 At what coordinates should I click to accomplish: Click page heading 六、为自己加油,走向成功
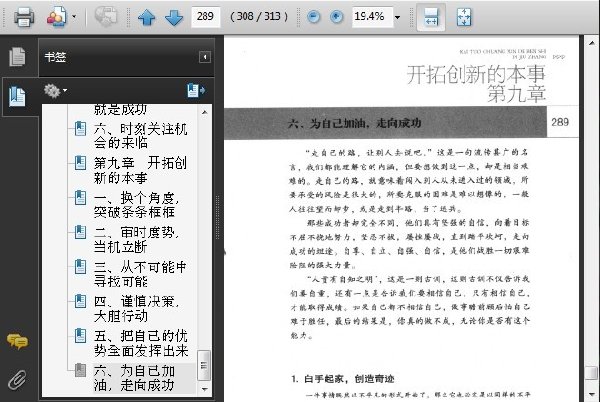354,123
